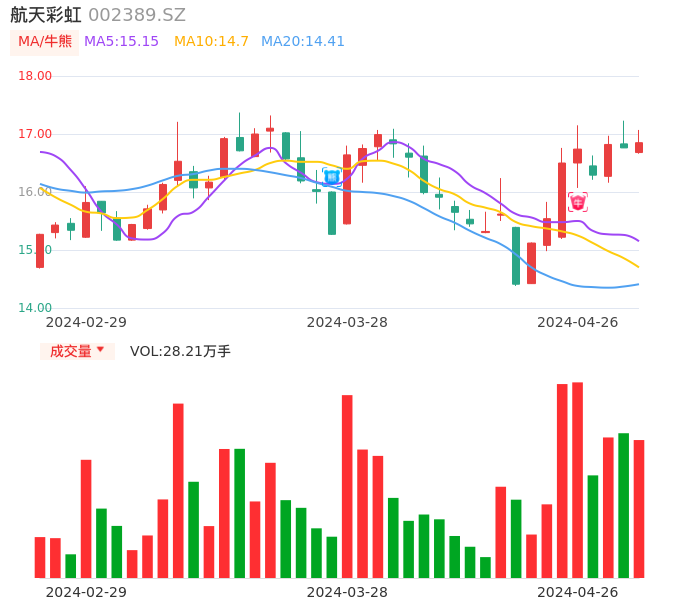Click the 2024-03-28 date under volume chart
686x606 pixels.
347,592
